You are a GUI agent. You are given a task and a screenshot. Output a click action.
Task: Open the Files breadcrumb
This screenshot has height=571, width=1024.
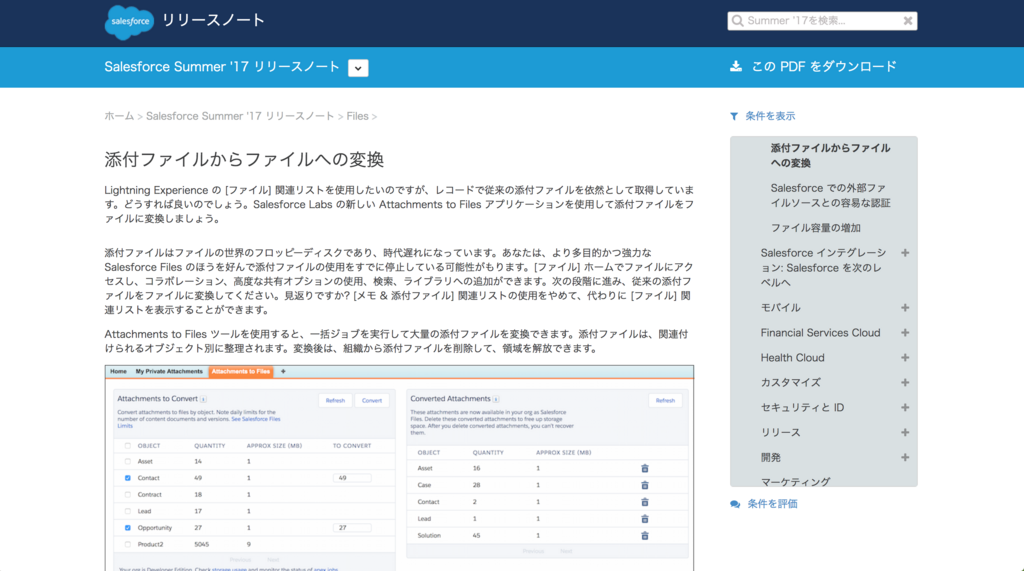pyautogui.click(x=357, y=116)
